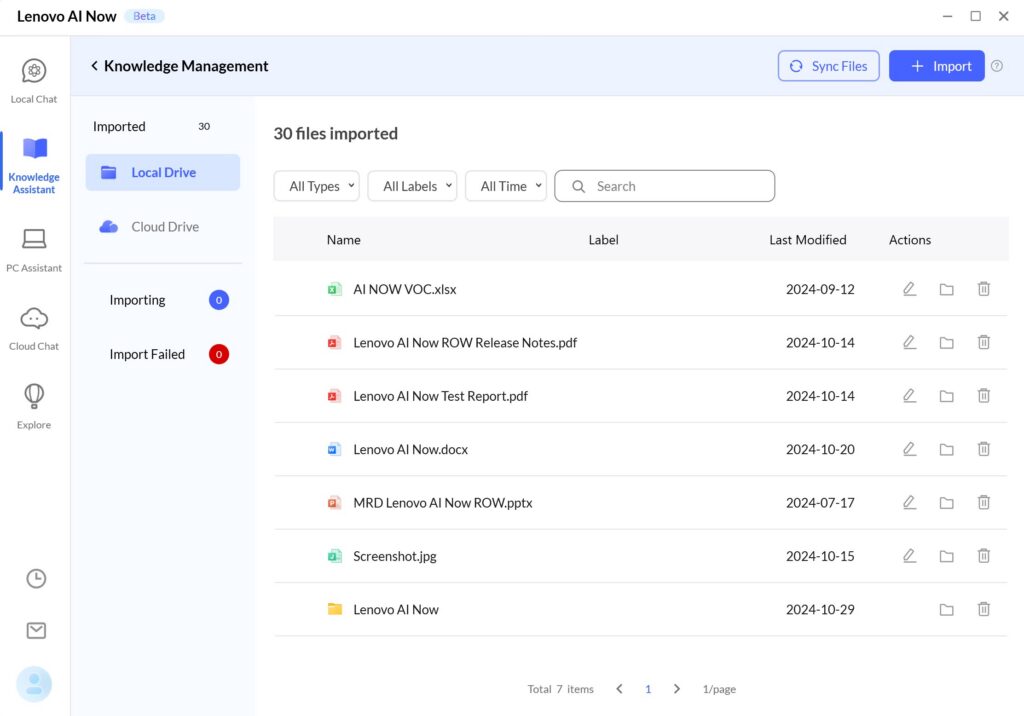
Task: Go to next page in pagination
Action: point(677,689)
